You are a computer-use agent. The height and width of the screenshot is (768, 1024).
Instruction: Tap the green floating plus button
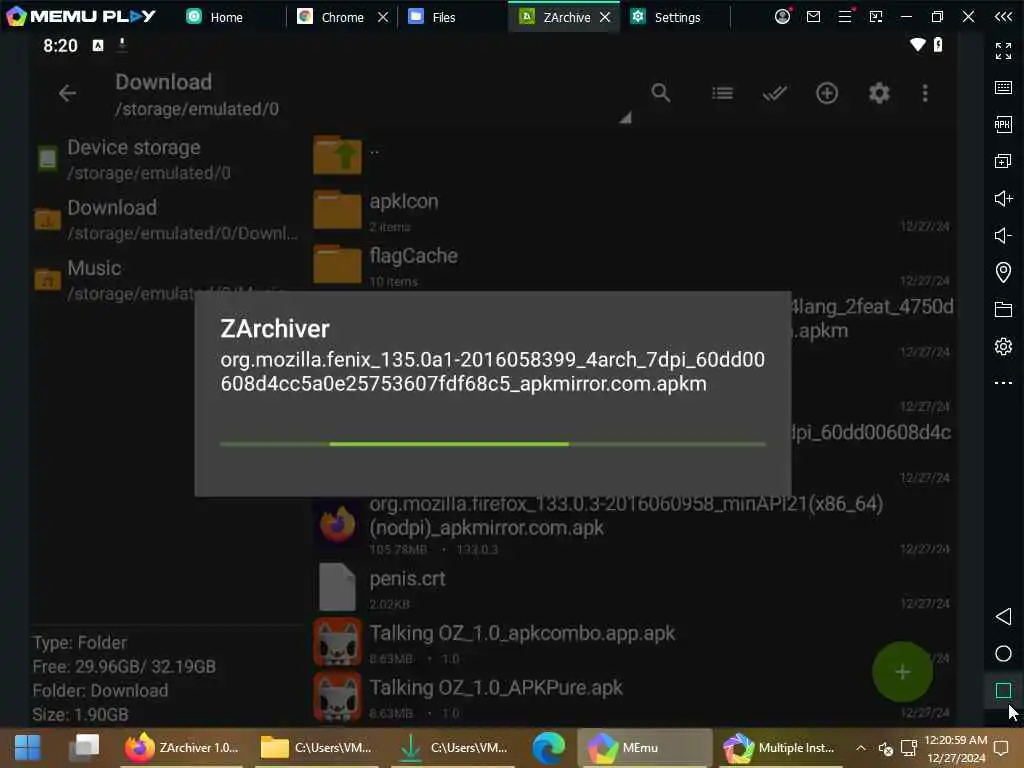tap(902, 672)
